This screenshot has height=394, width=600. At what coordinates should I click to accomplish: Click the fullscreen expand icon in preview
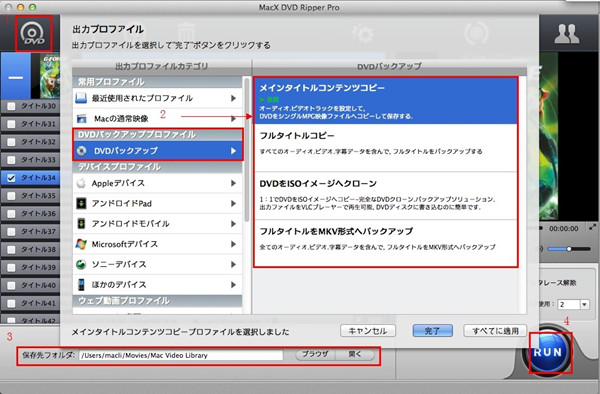pyautogui.click(x=592, y=227)
